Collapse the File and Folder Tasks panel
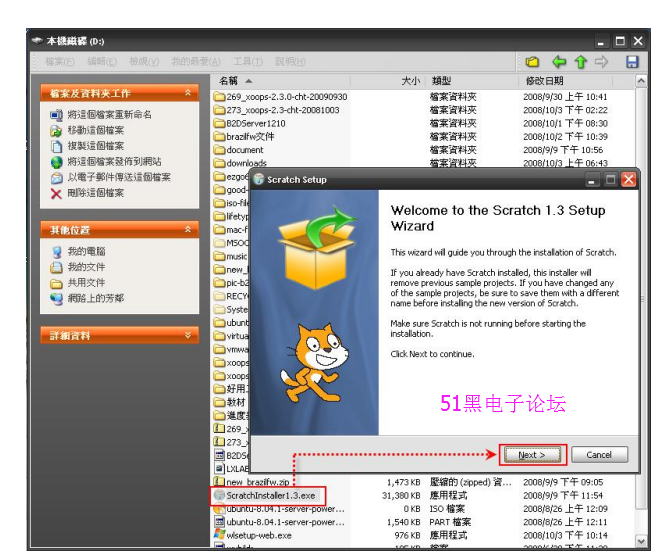661x559 pixels. coord(188,93)
